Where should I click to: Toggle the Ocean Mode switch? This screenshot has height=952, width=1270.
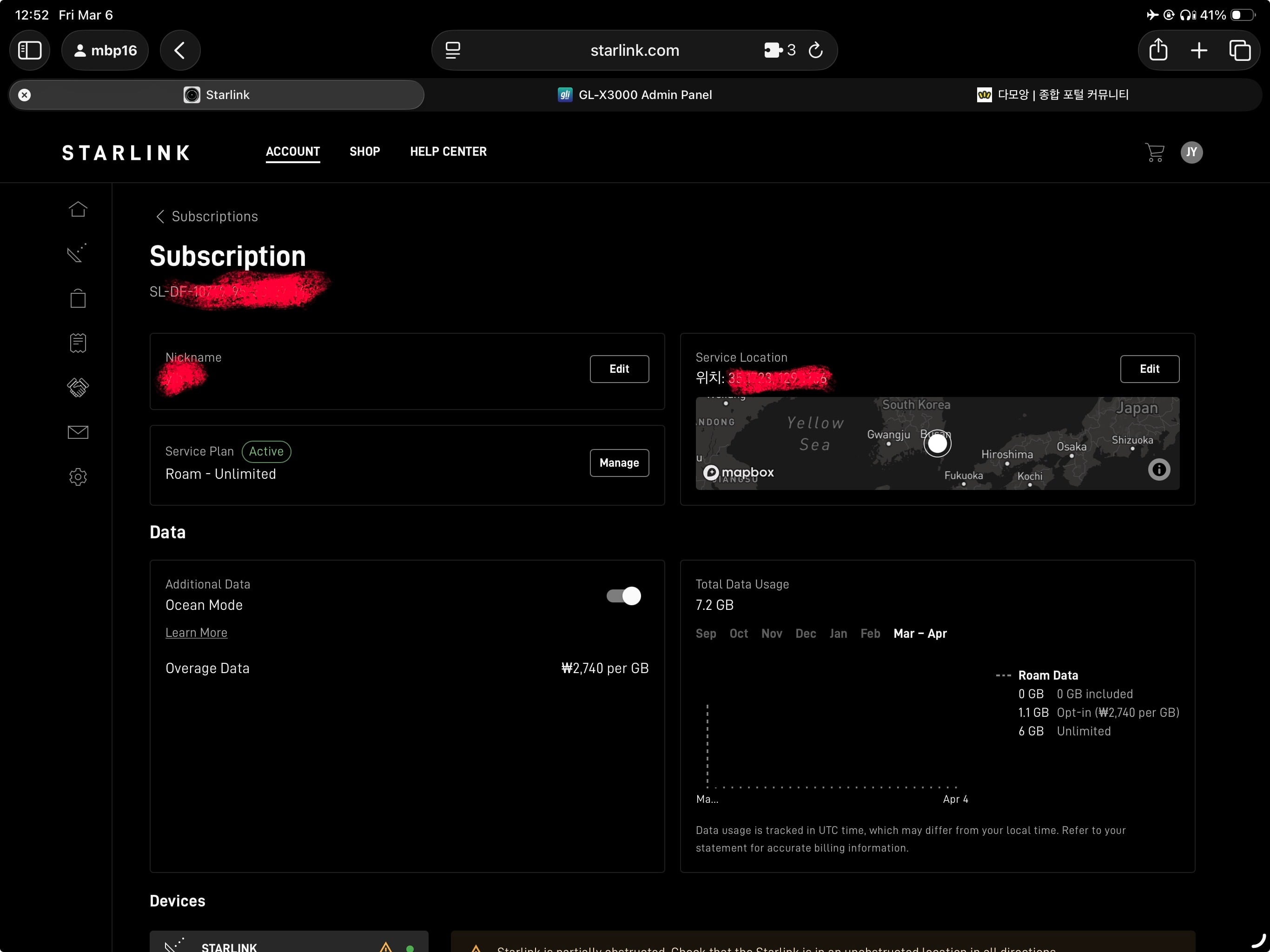click(x=623, y=596)
